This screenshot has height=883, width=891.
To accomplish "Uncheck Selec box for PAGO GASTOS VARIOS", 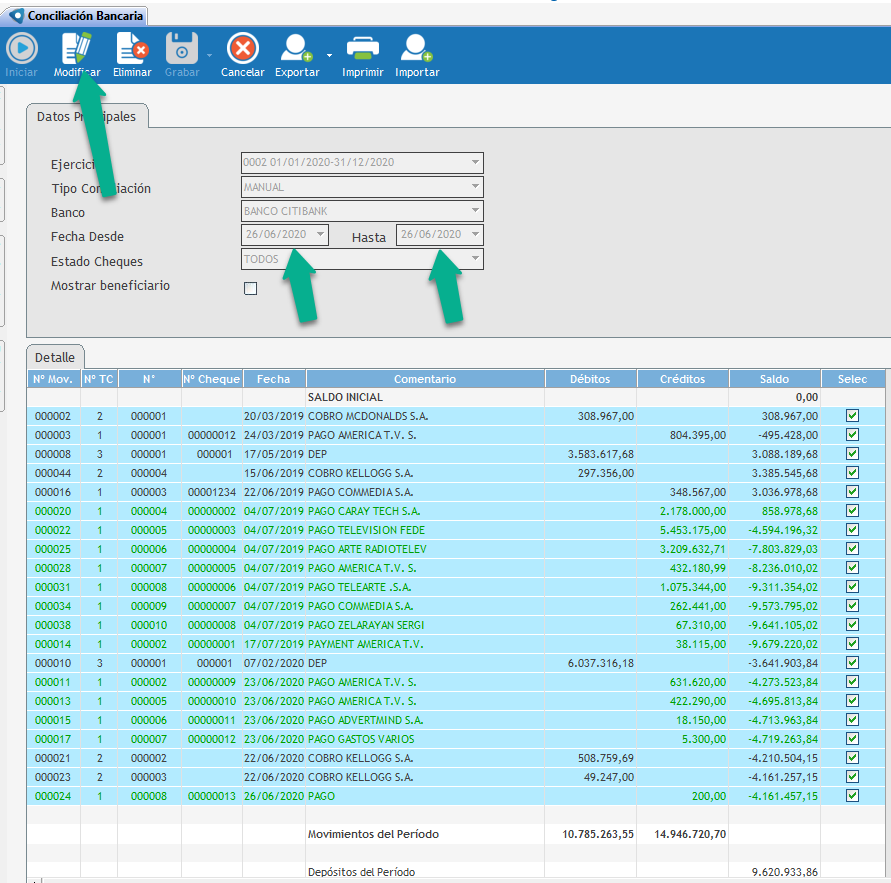I will (852, 739).
